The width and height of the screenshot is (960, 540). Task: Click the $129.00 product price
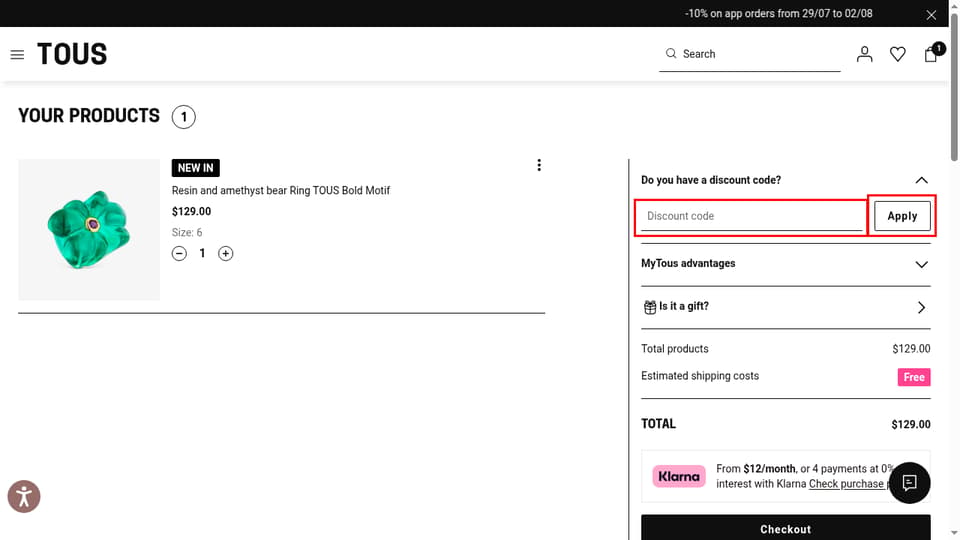[x=191, y=211]
